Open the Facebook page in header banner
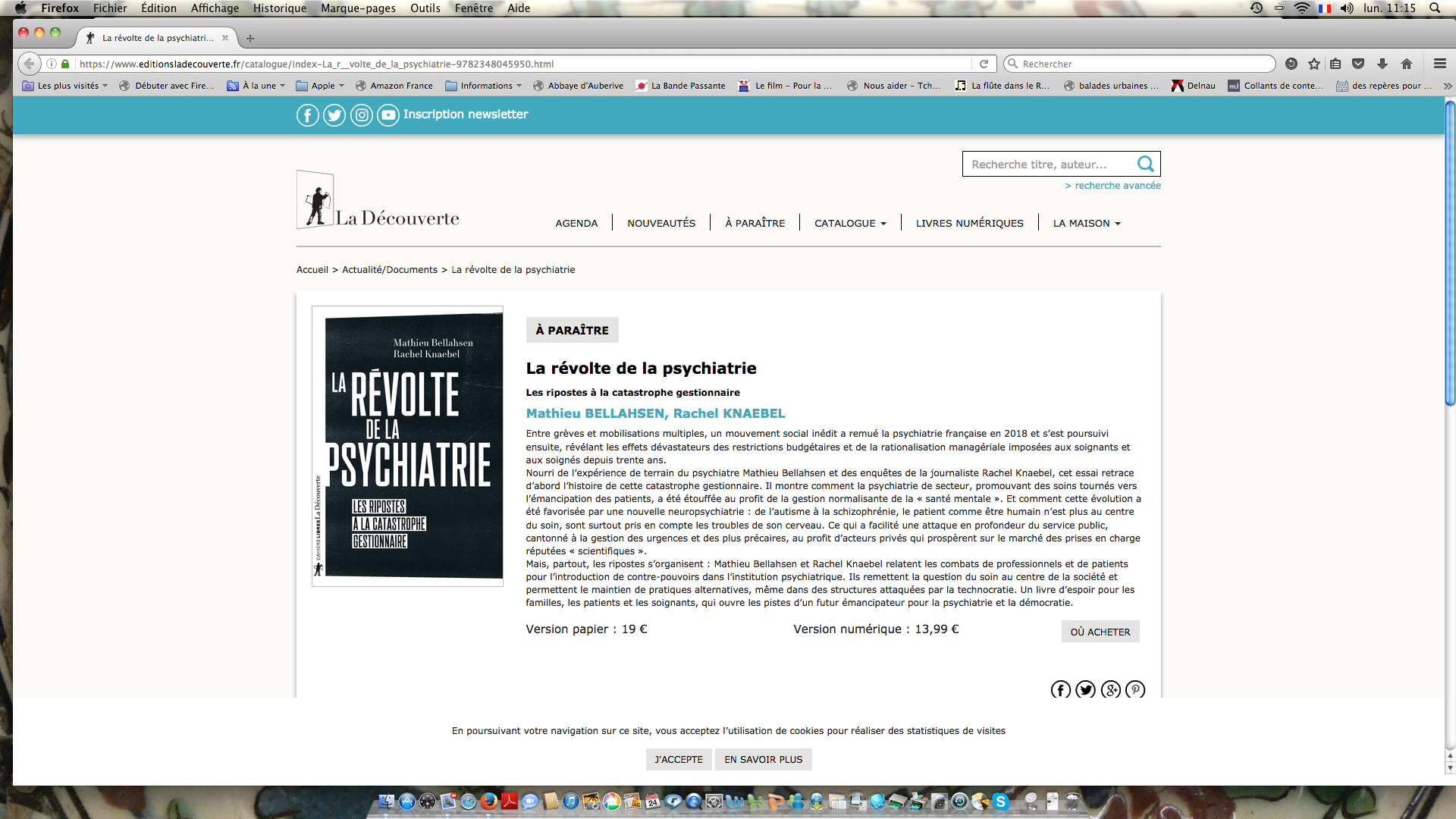This screenshot has width=1456, height=819. (x=307, y=115)
